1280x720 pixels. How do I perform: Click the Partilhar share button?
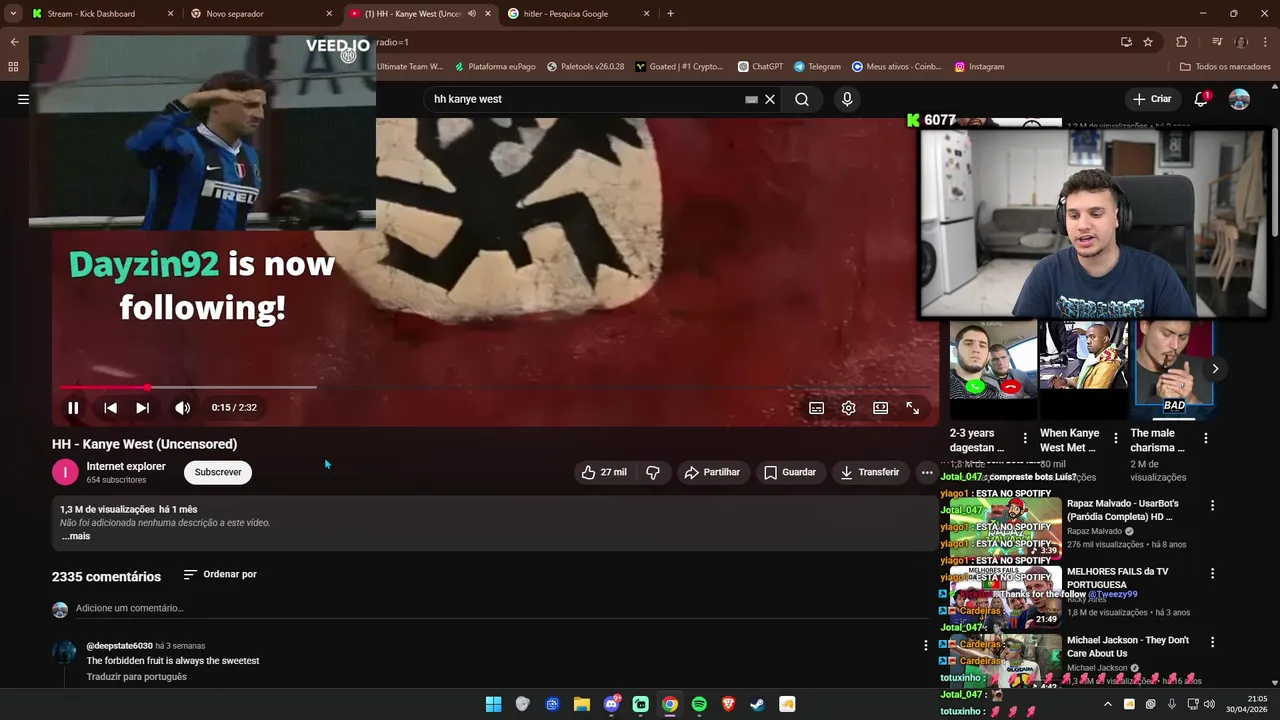point(712,472)
